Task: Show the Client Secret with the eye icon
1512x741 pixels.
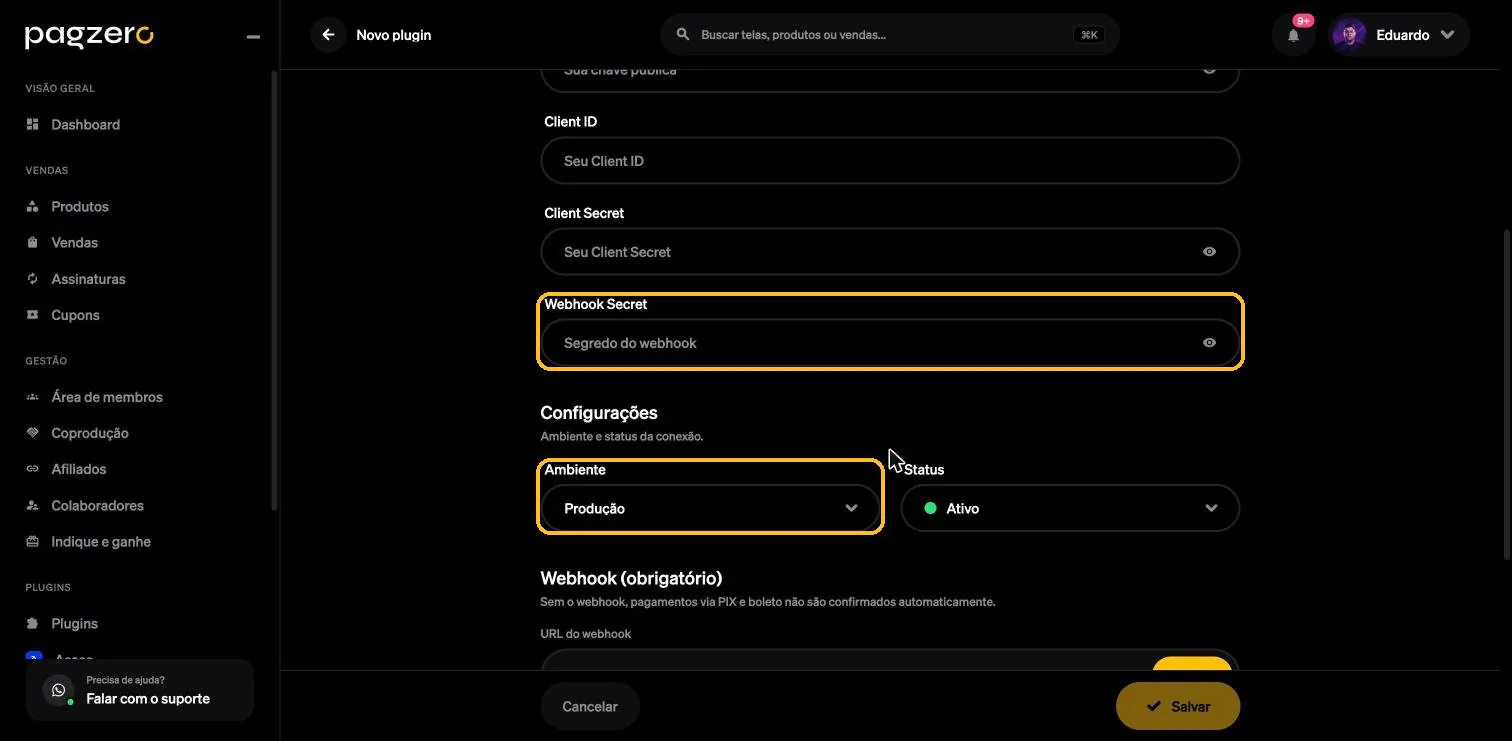Action: (1209, 252)
